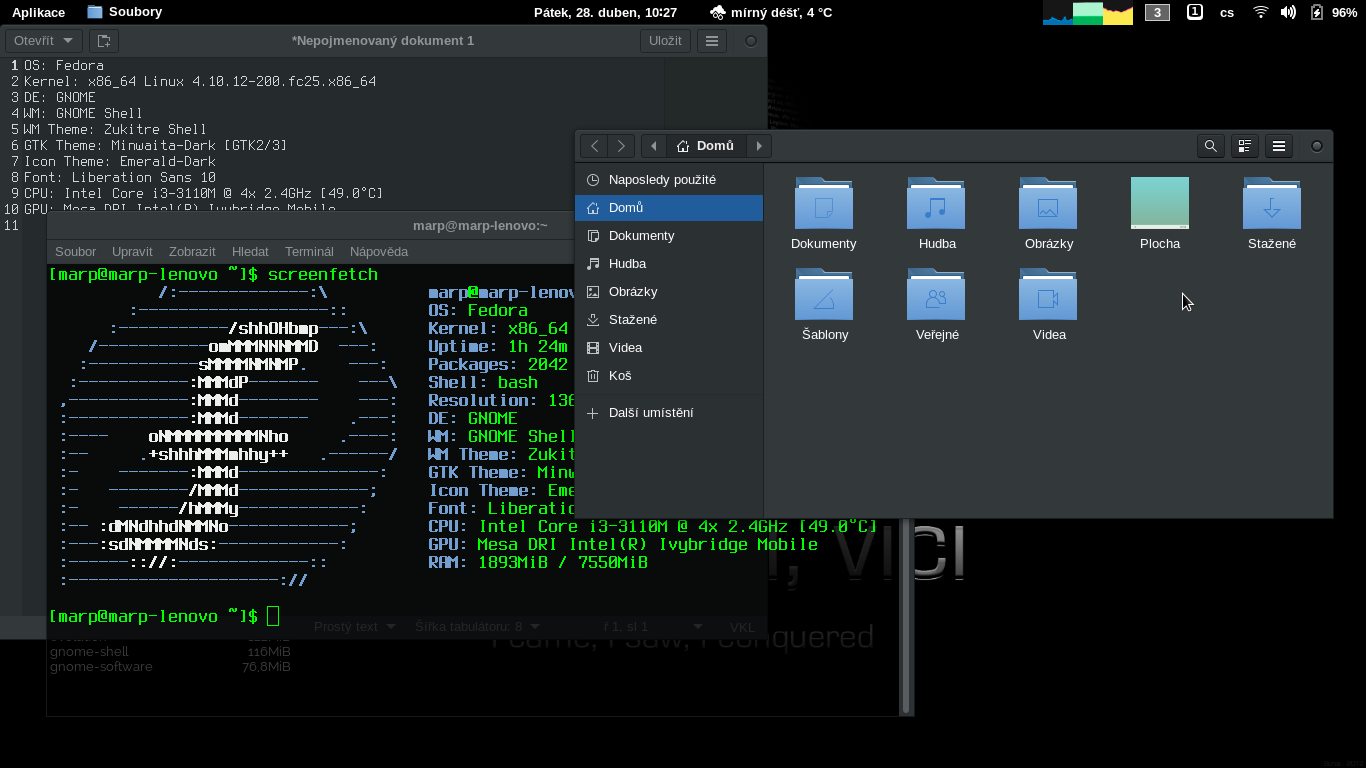This screenshot has height=768, width=1366.
Task: Click line 1 'OS: Fedora' in gedit
Action: point(63,65)
